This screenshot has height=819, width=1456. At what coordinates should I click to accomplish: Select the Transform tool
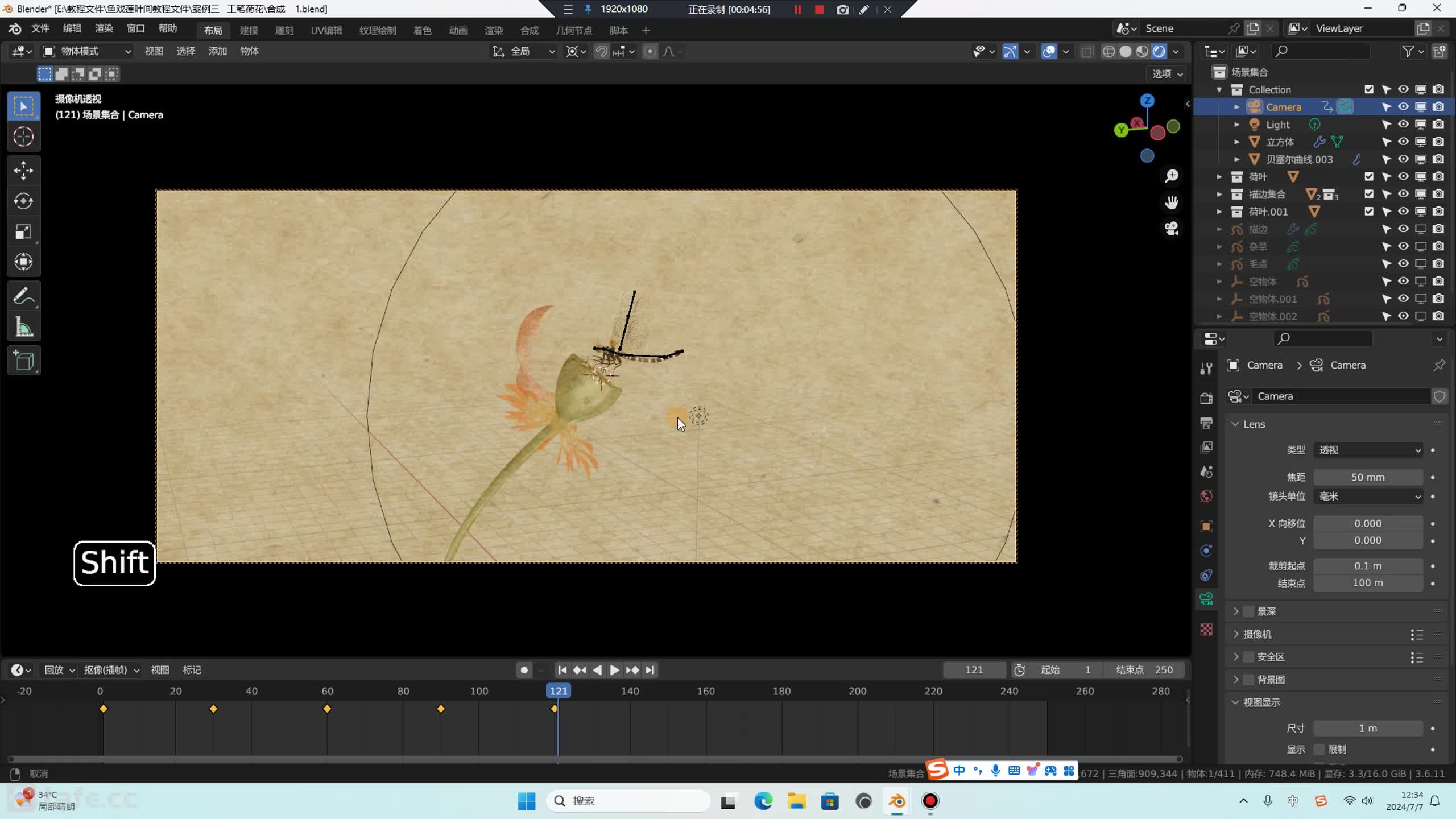click(x=23, y=262)
